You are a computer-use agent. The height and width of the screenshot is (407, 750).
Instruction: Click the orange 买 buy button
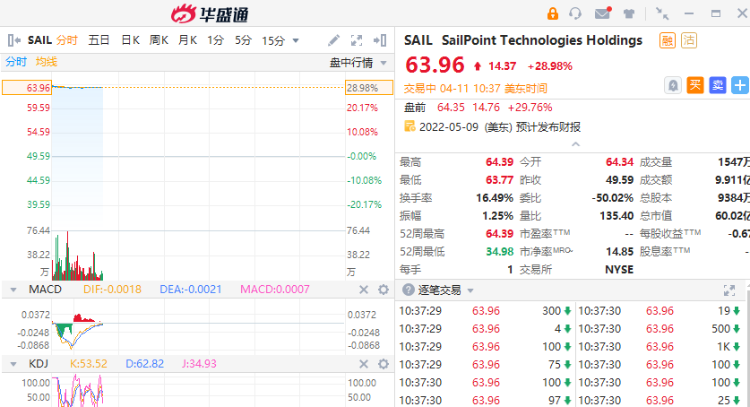click(x=696, y=85)
